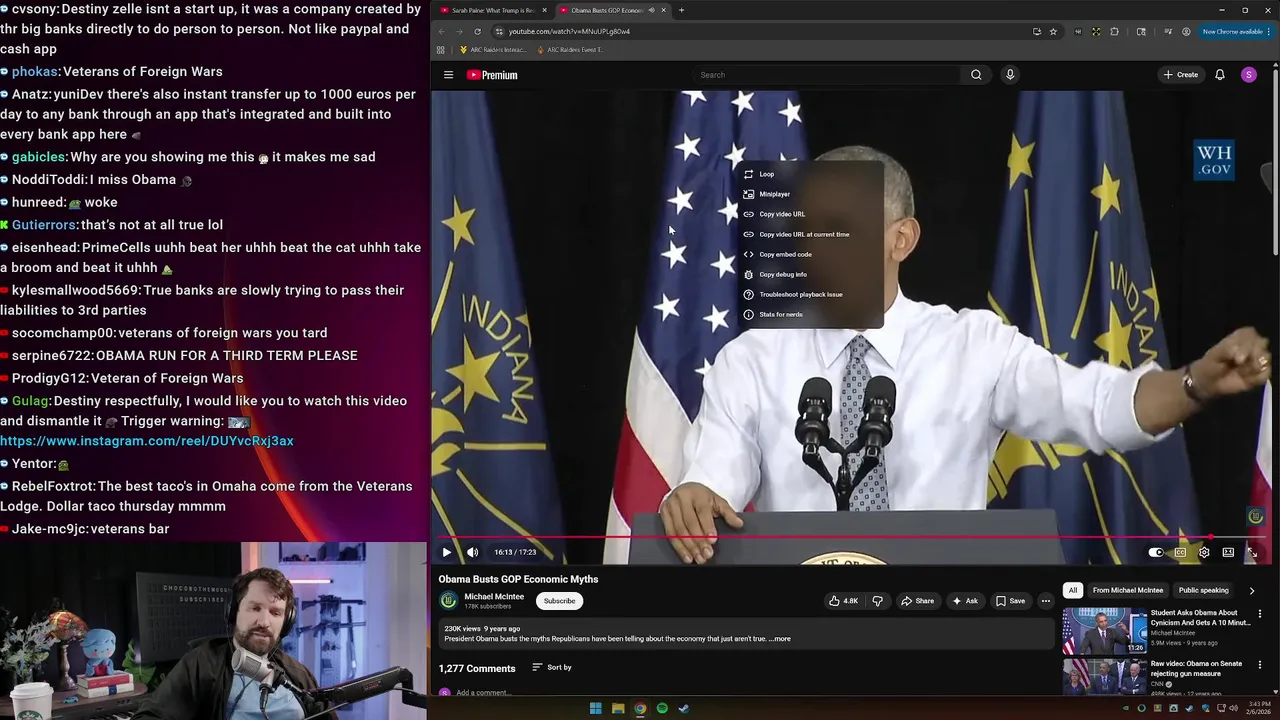Open comments Sort by dropdown

pyautogui.click(x=552, y=667)
